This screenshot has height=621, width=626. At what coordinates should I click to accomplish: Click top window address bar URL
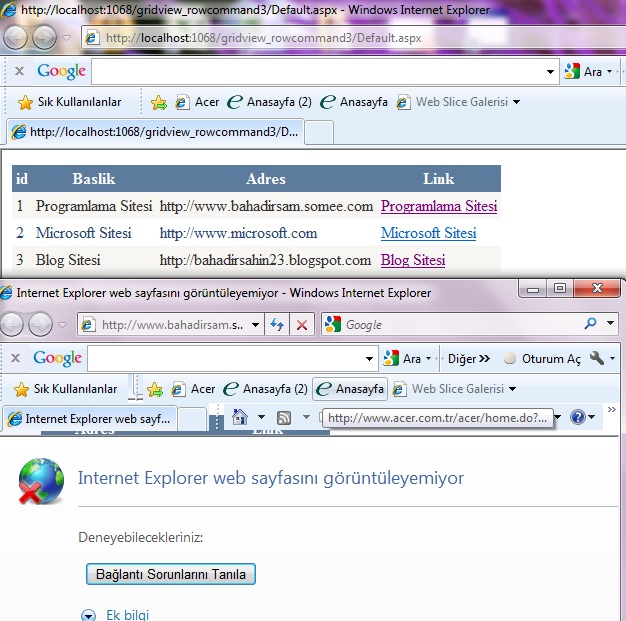point(263,38)
